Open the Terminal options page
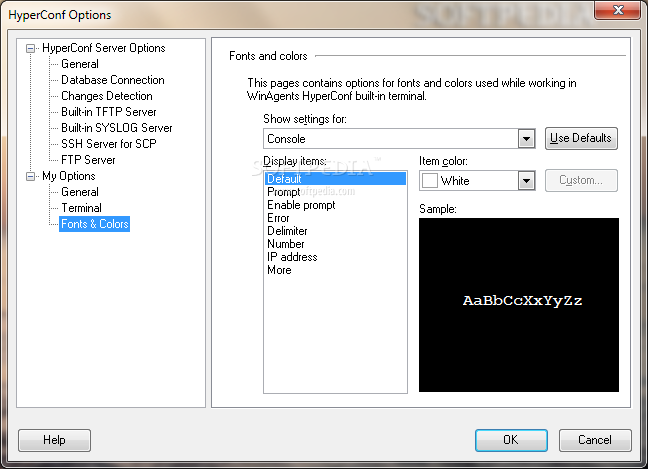The width and height of the screenshot is (648, 469). pos(81,208)
